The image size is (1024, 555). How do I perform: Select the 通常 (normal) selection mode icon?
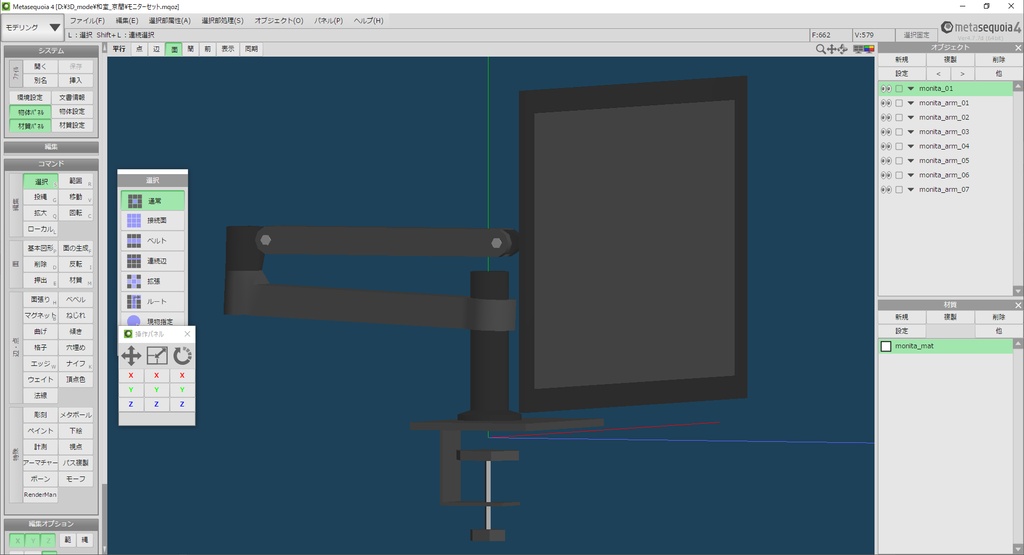click(135, 201)
